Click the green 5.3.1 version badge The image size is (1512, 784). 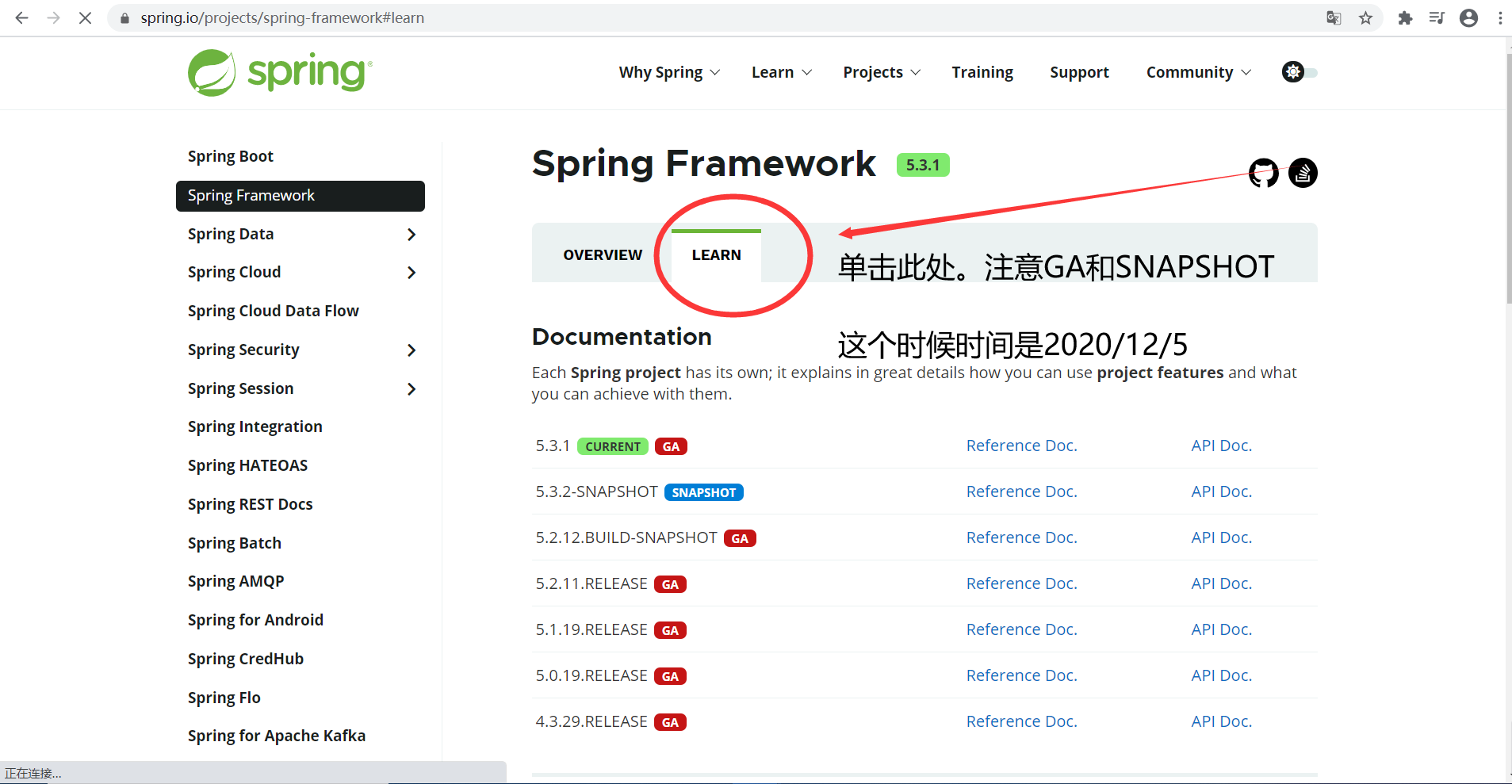(923, 165)
